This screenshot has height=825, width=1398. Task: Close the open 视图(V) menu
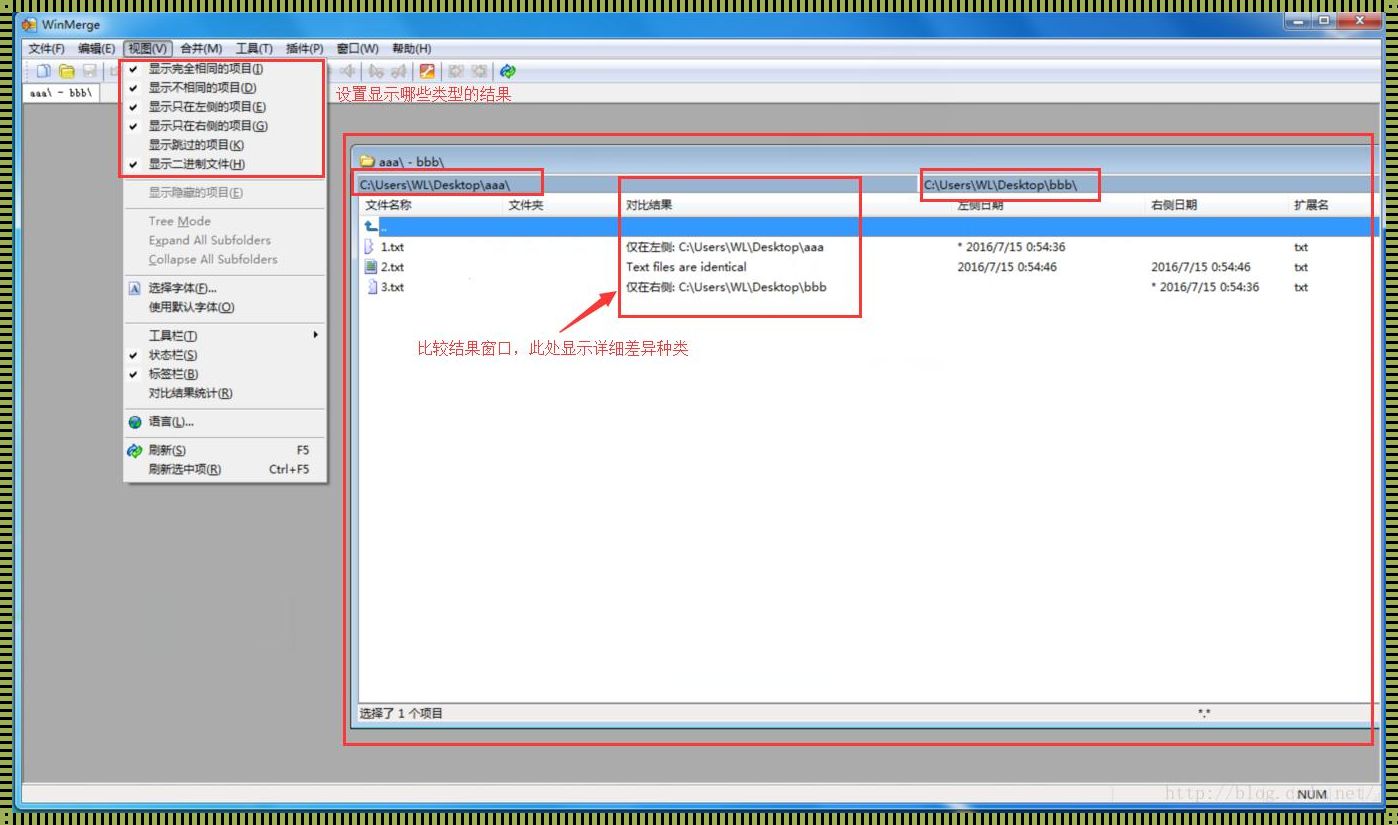click(x=148, y=48)
